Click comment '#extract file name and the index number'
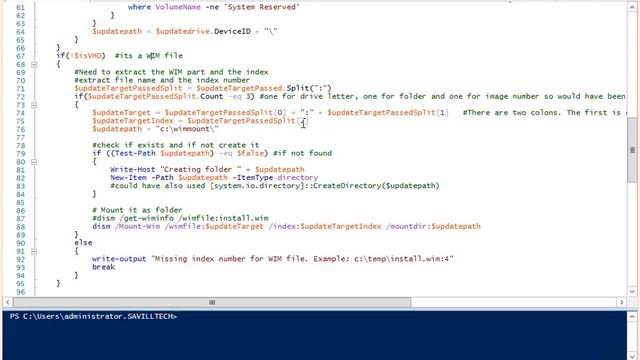This screenshot has width=640, height=360. click(162, 80)
